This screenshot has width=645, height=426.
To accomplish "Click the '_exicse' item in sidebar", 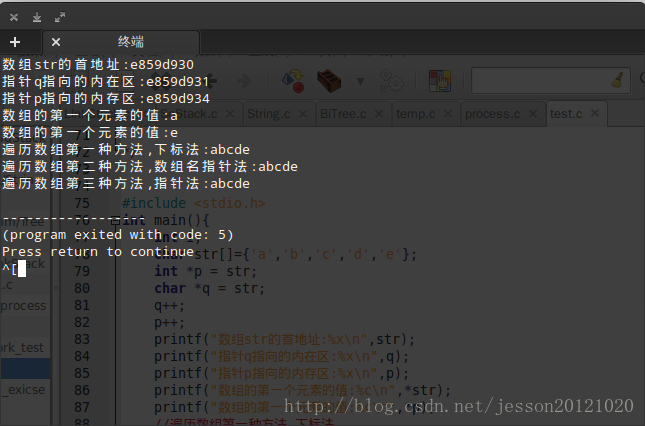I will [23, 390].
